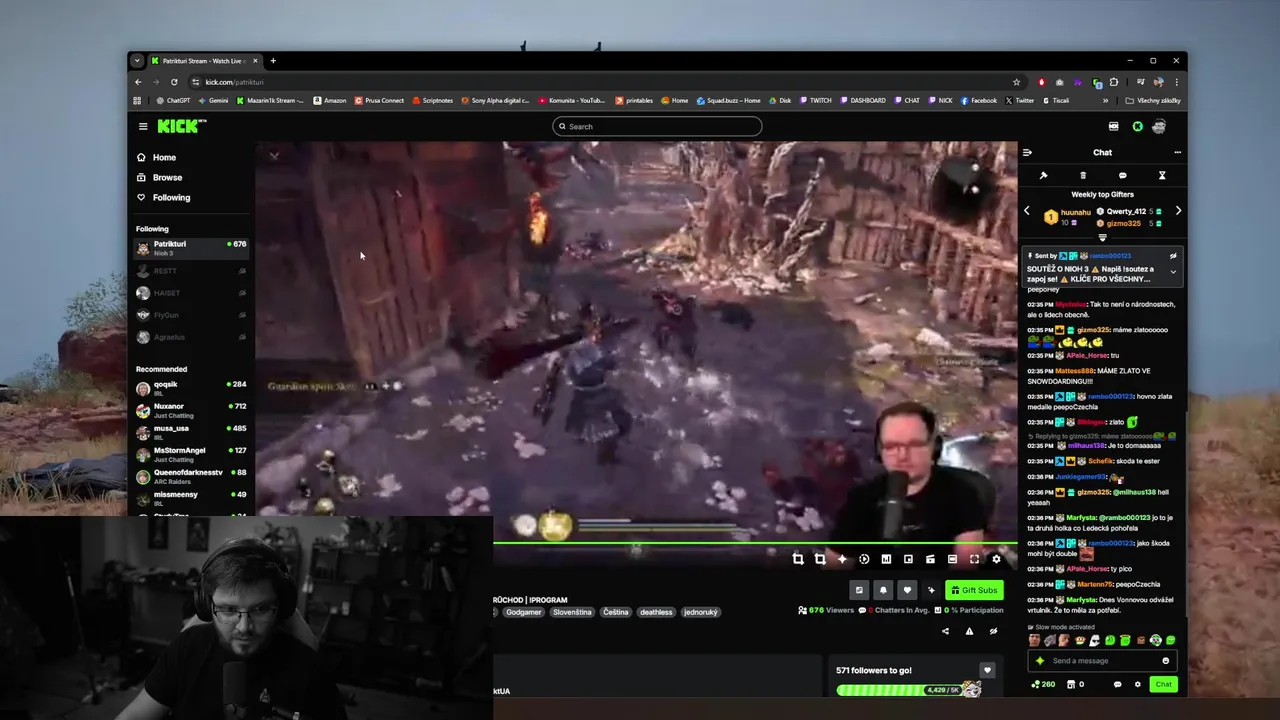Toggle theater mode on the player
The width and height of the screenshot is (1280, 720).
point(952,559)
